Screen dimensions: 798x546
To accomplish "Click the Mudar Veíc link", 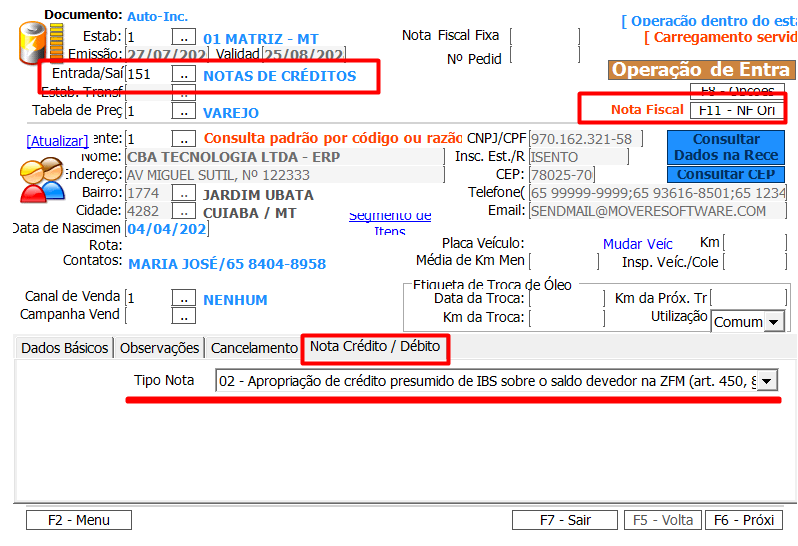I will 638,244.
